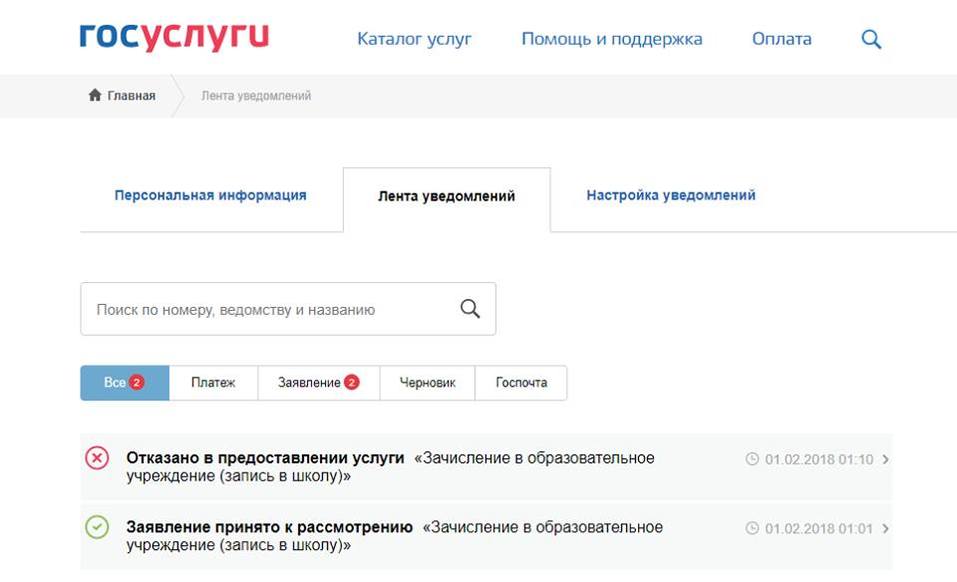Click the green checkmark accepted status icon

tap(97, 527)
